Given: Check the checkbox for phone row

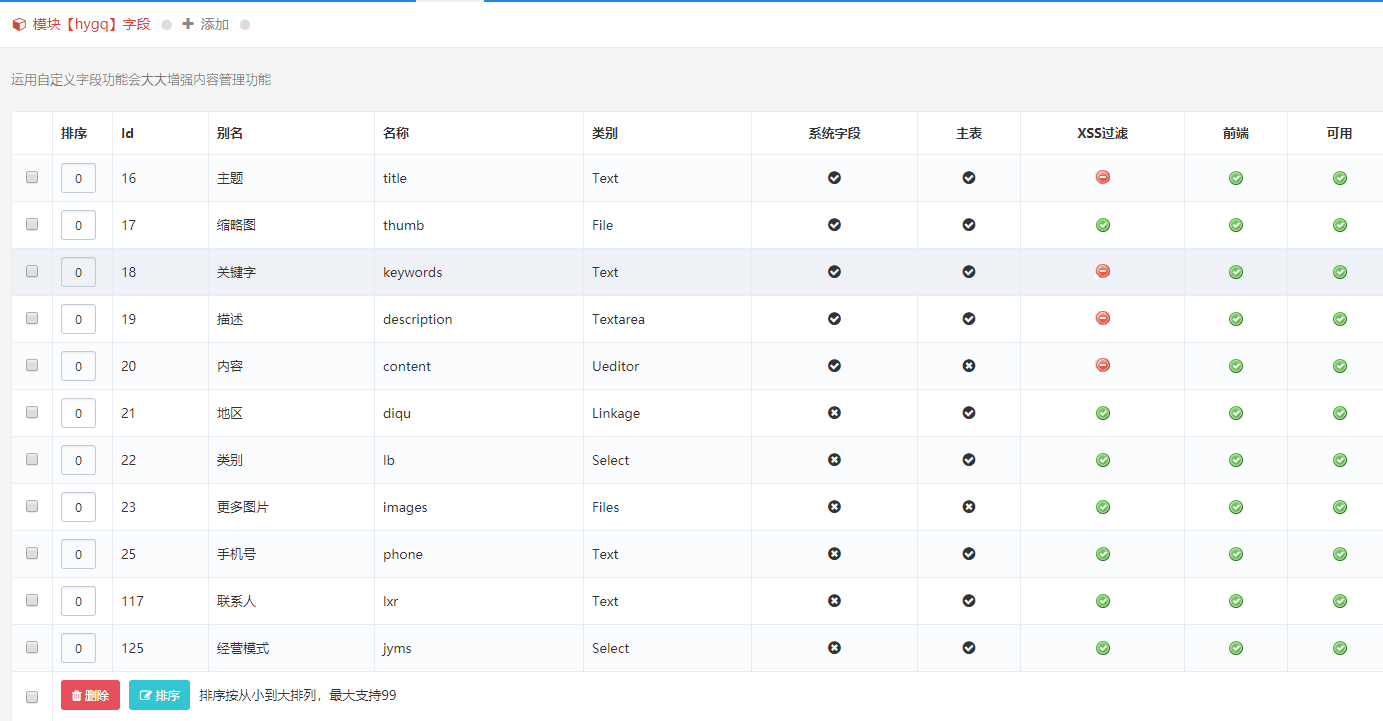Looking at the screenshot, I should [32, 553].
